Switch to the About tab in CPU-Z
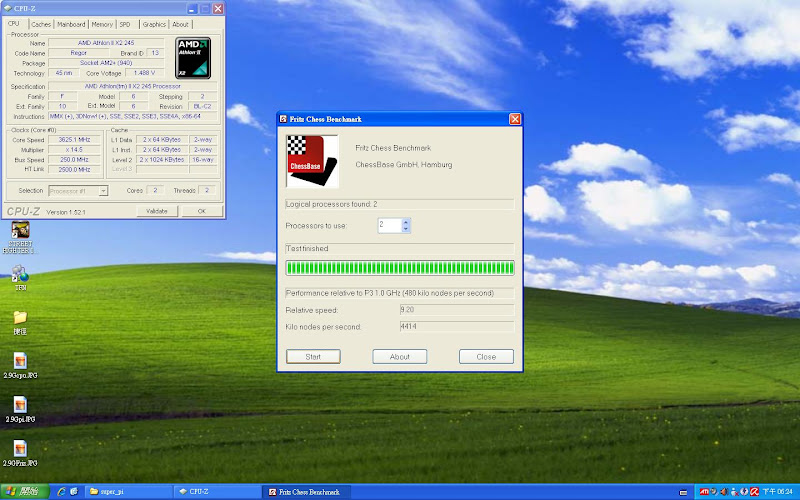This screenshot has width=800, height=500. tap(180, 24)
